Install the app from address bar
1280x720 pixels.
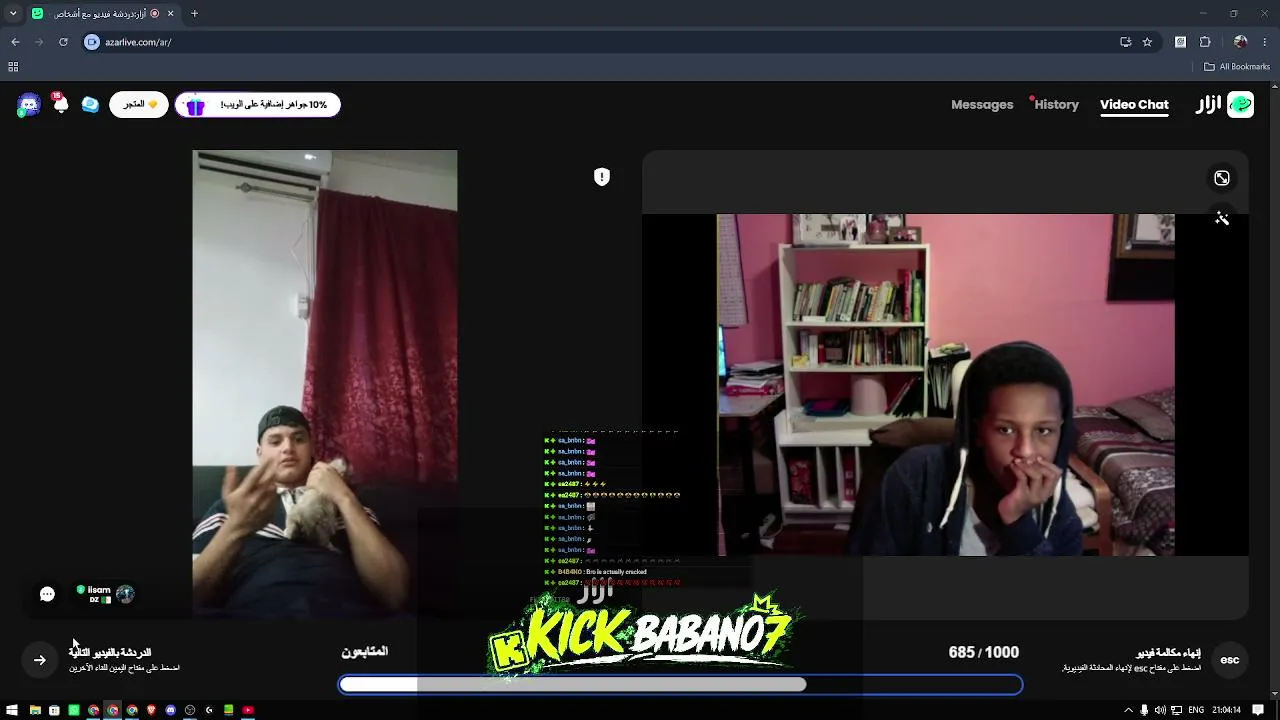1125,42
